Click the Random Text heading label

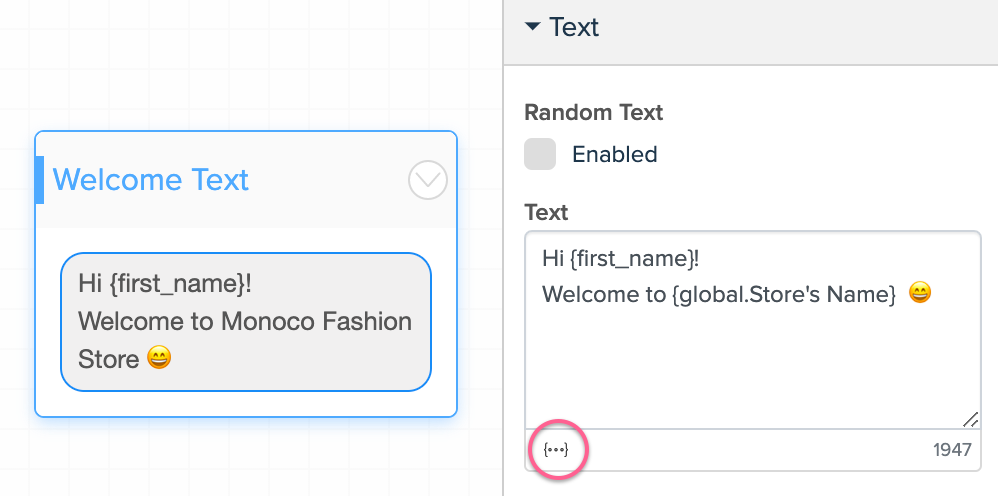tap(593, 113)
